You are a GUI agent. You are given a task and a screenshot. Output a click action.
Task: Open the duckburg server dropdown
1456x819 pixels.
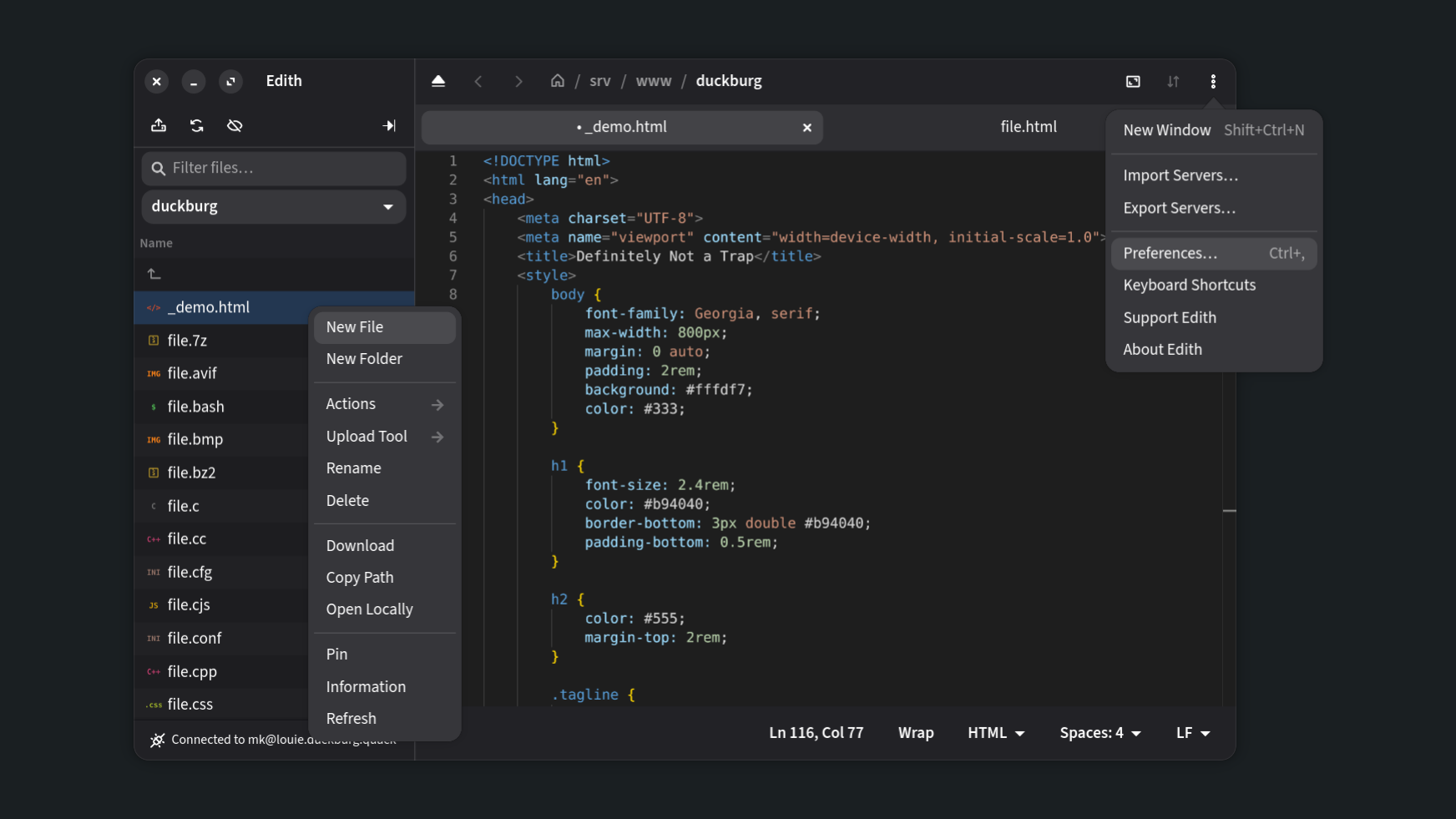274,206
